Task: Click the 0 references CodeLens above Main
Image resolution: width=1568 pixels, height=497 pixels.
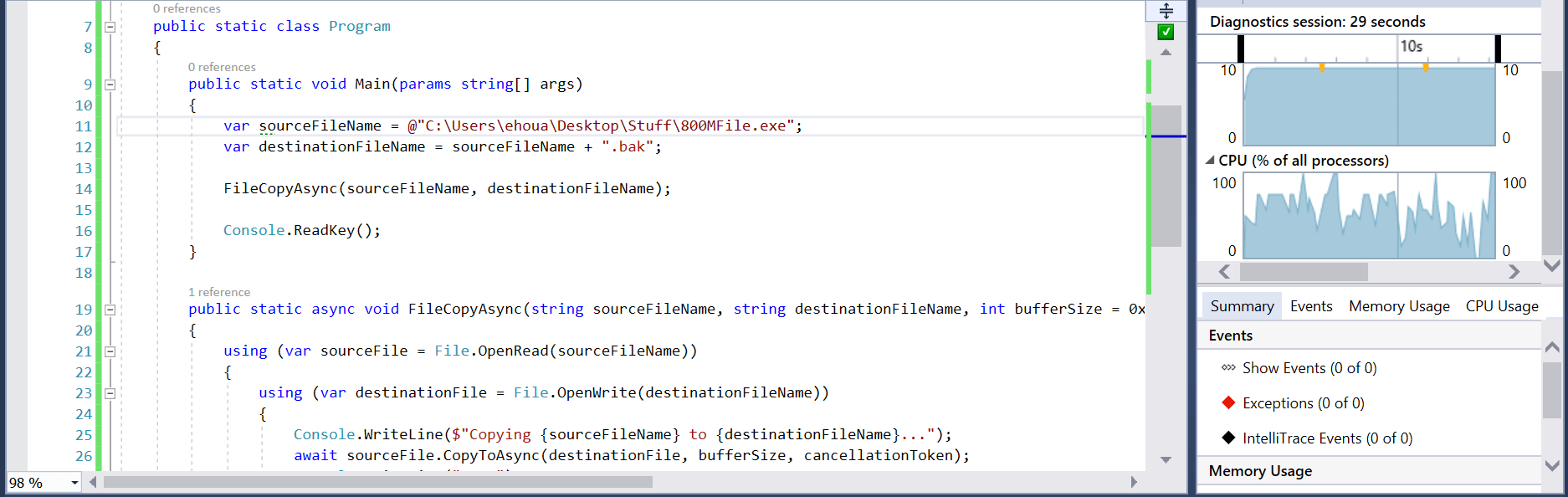Action: [x=222, y=67]
